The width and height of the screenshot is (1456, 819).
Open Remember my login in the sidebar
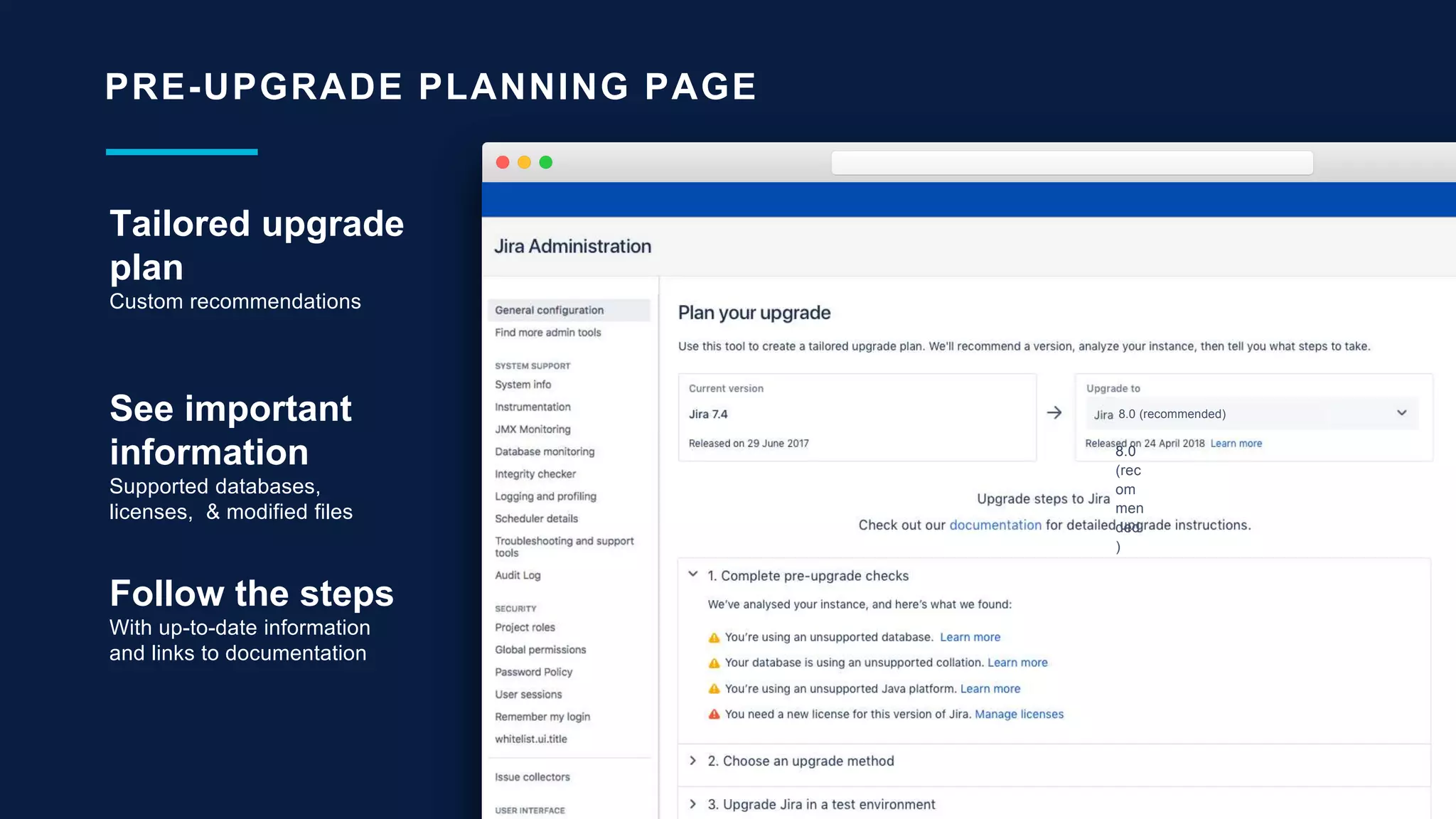coord(542,717)
